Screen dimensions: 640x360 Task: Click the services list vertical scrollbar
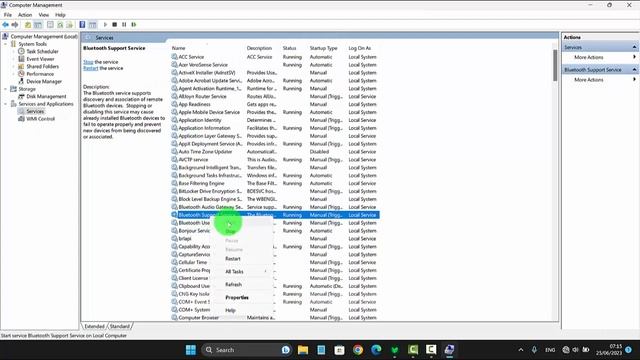(555, 65)
